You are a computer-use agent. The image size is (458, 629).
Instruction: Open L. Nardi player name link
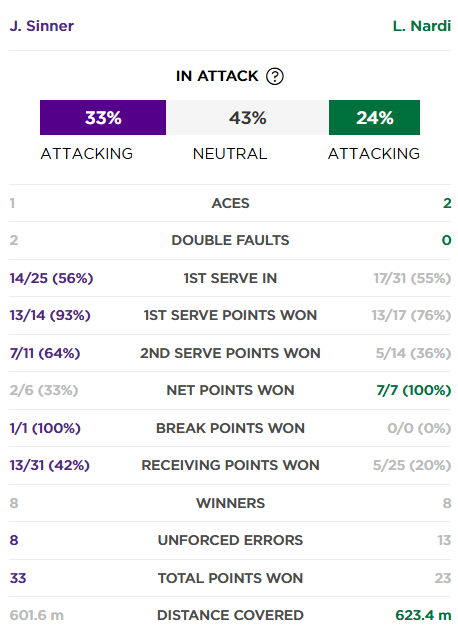point(422,26)
